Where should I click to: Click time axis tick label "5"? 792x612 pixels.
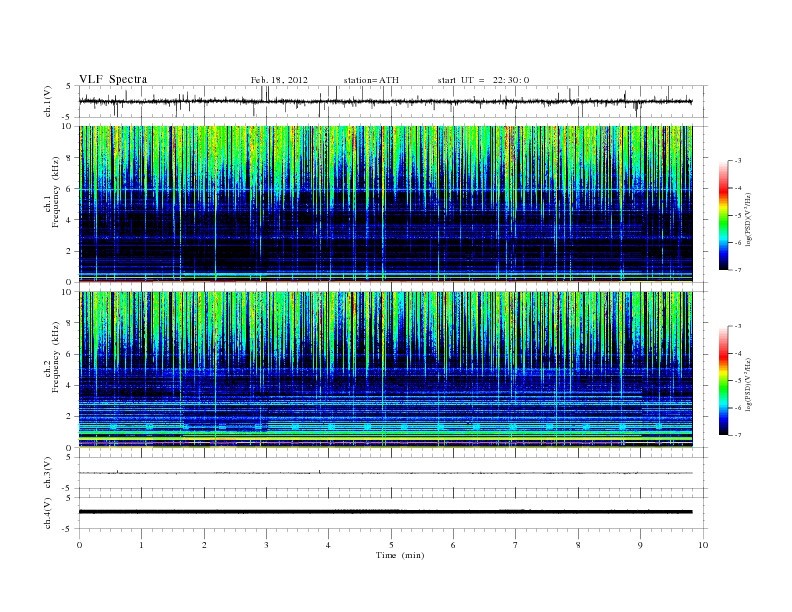click(x=391, y=545)
